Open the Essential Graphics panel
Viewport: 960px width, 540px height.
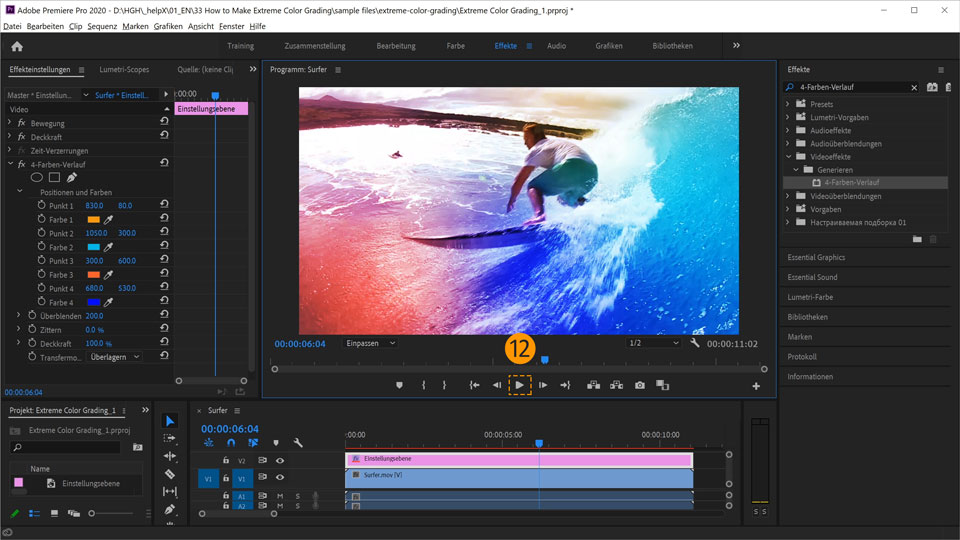tap(816, 257)
